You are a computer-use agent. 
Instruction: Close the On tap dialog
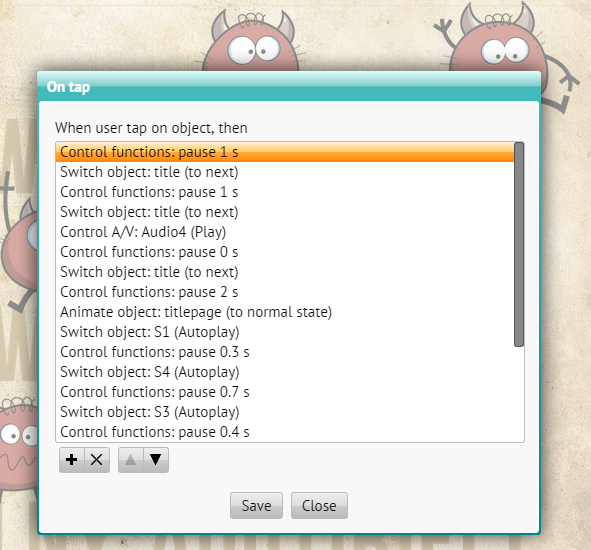click(x=319, y=506)
